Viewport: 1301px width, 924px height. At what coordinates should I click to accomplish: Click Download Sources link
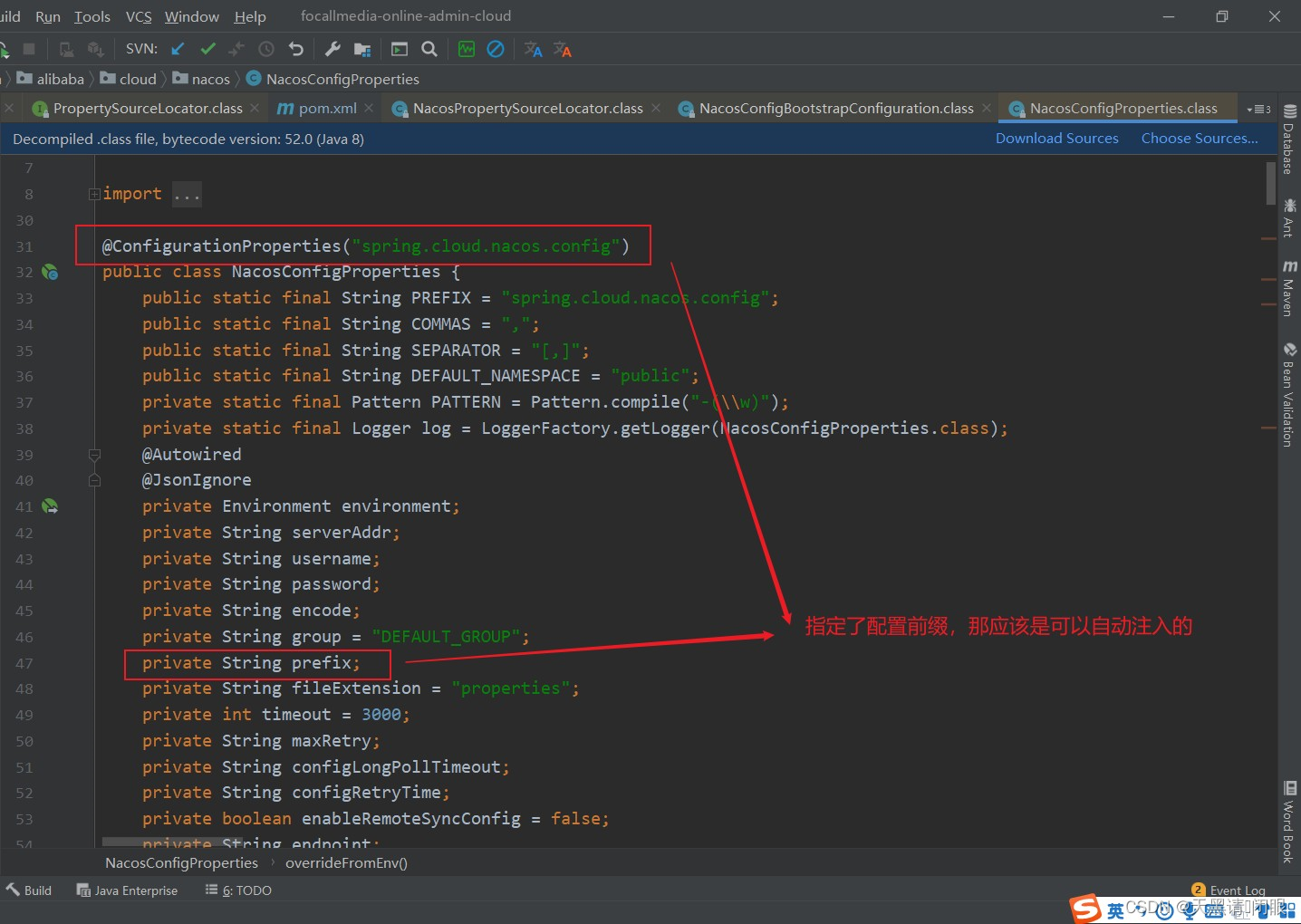tap(1056, 139)
